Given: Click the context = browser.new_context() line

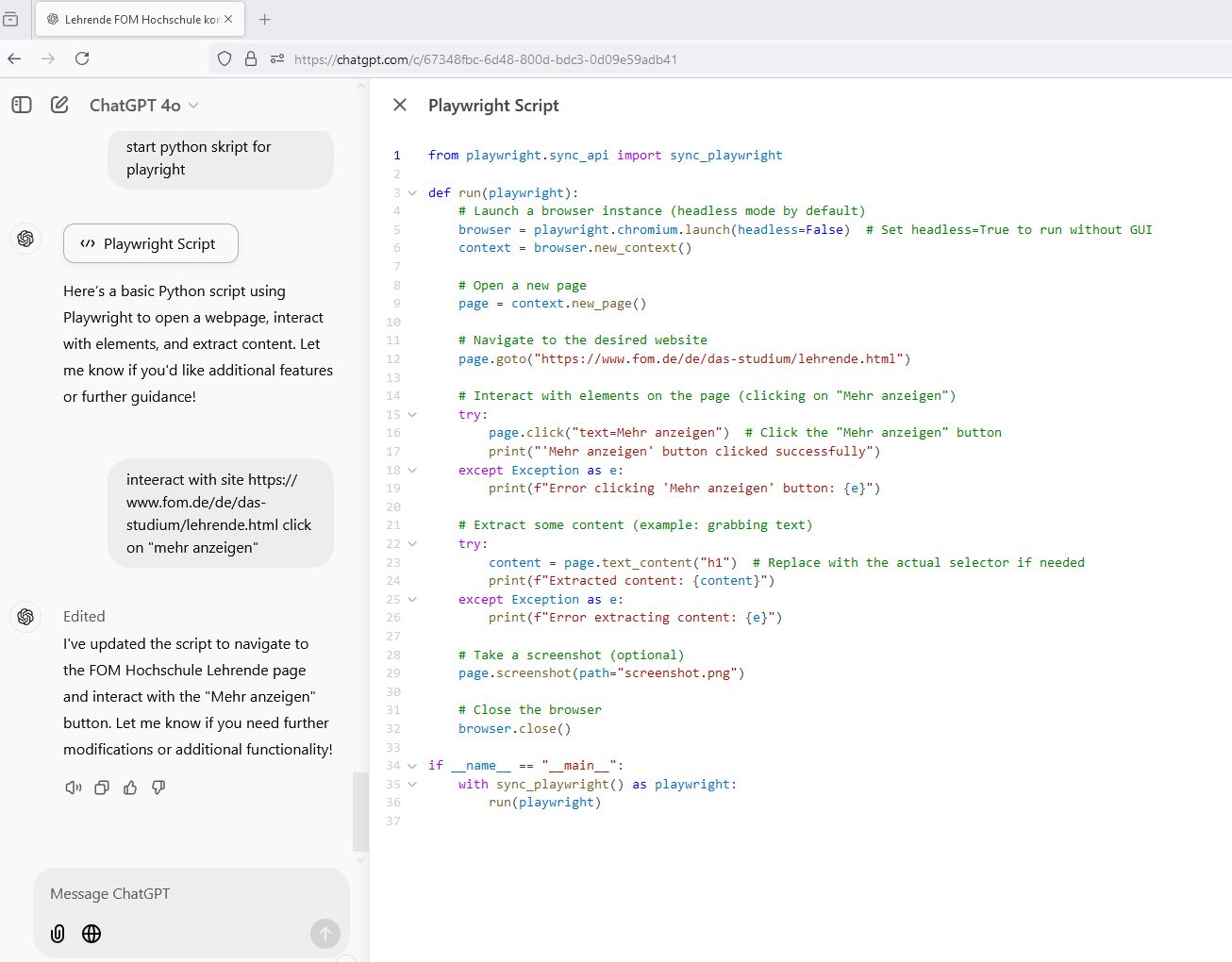Looking at the screenshot, I should tap(574, 247).
